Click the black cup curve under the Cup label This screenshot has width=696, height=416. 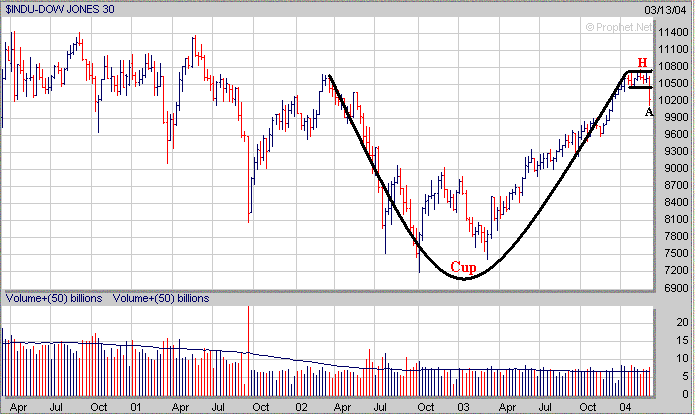click(464, 278)
